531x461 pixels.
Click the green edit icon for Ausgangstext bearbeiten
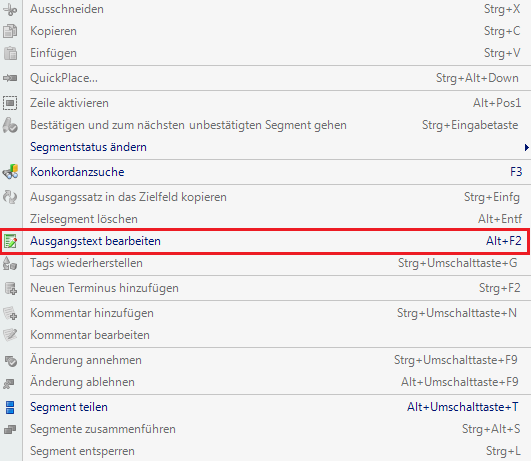coord(10,241)
